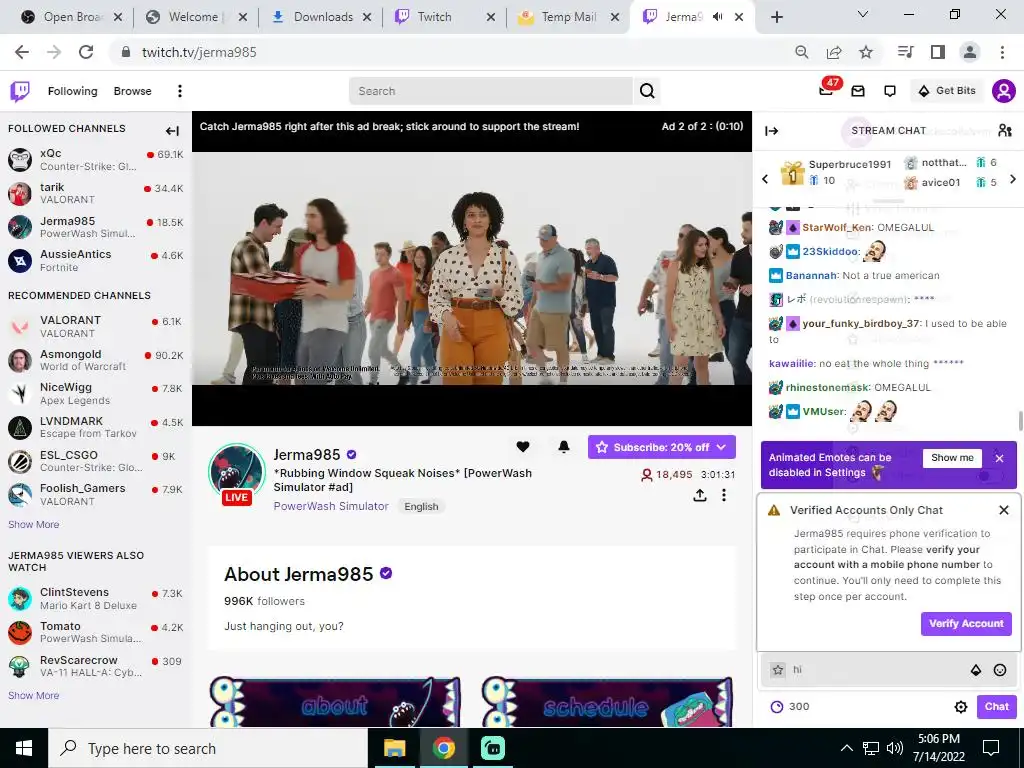Open chat settings gear icon
This screenshot has width=1024, height=768.
pos(961,707)
